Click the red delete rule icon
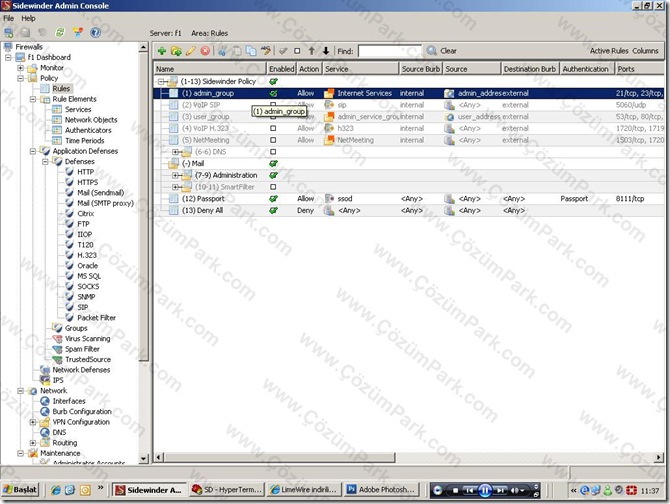Image resolution: width=670 pixels, height=504 pixels. pyautogui.click(x=206, y=51)
